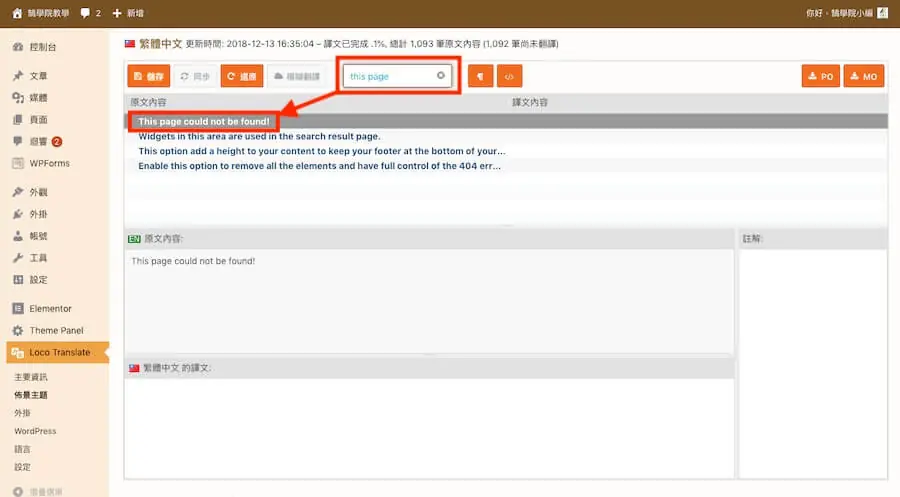Image resolution: width=900 pixels, height=497 pixels.
Task: Open the Theme Panel gear menu
Action: [57, 330]
